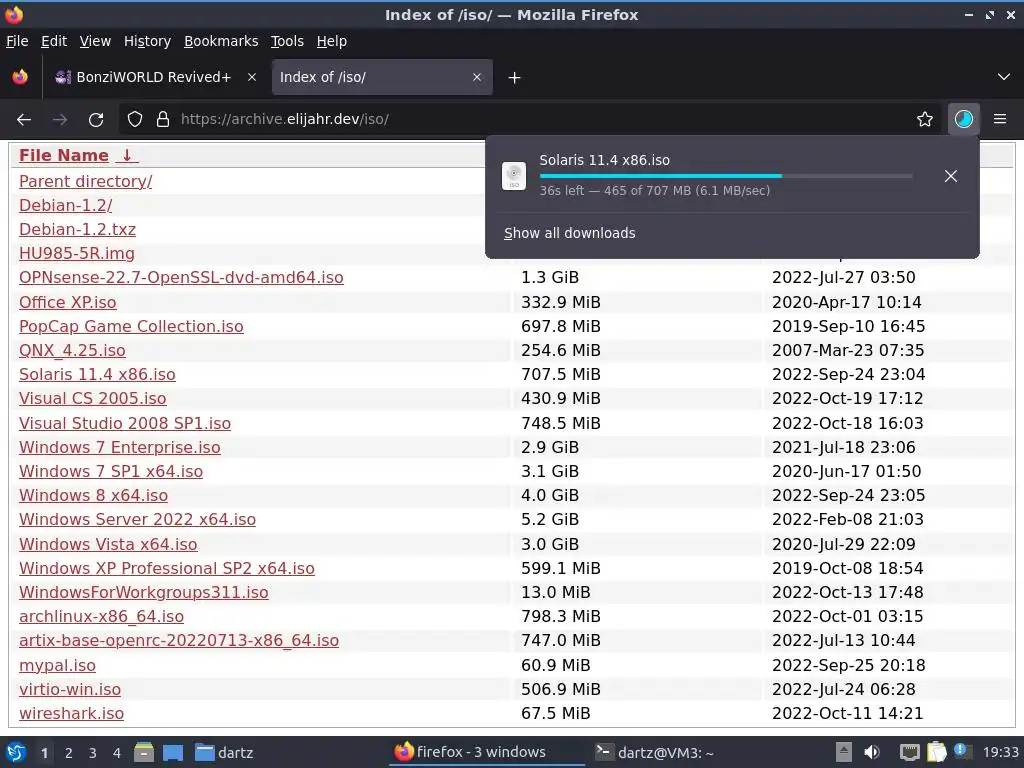This screenshot has width=1024, height=768.
Task: Download Windows 8 x64.iso
Action: pos(93,495)
